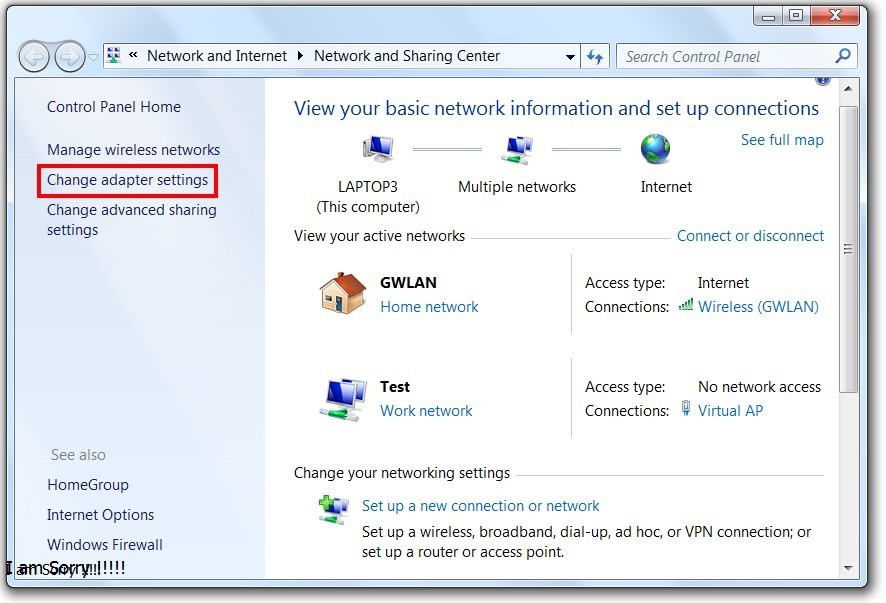Image resolution: width=886 pixels, height=603 pixels.
Task: Click the Internet globe icon
Action: 655,149
